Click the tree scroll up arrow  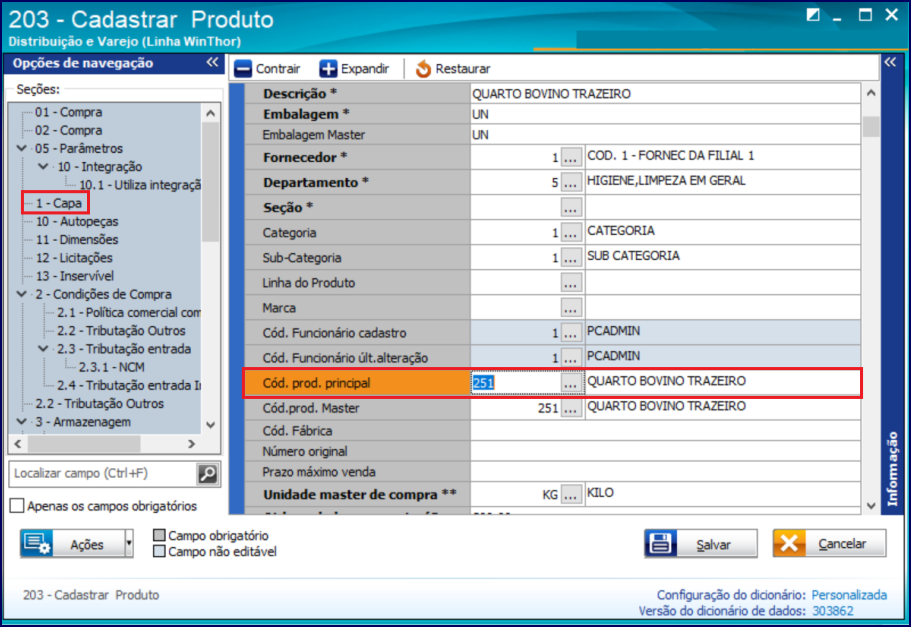(x=210, y=113)
